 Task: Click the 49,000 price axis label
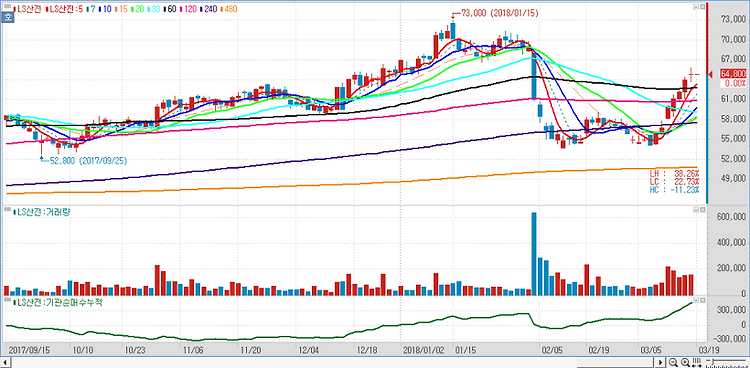pyautogui.click(x=734, y=178)
